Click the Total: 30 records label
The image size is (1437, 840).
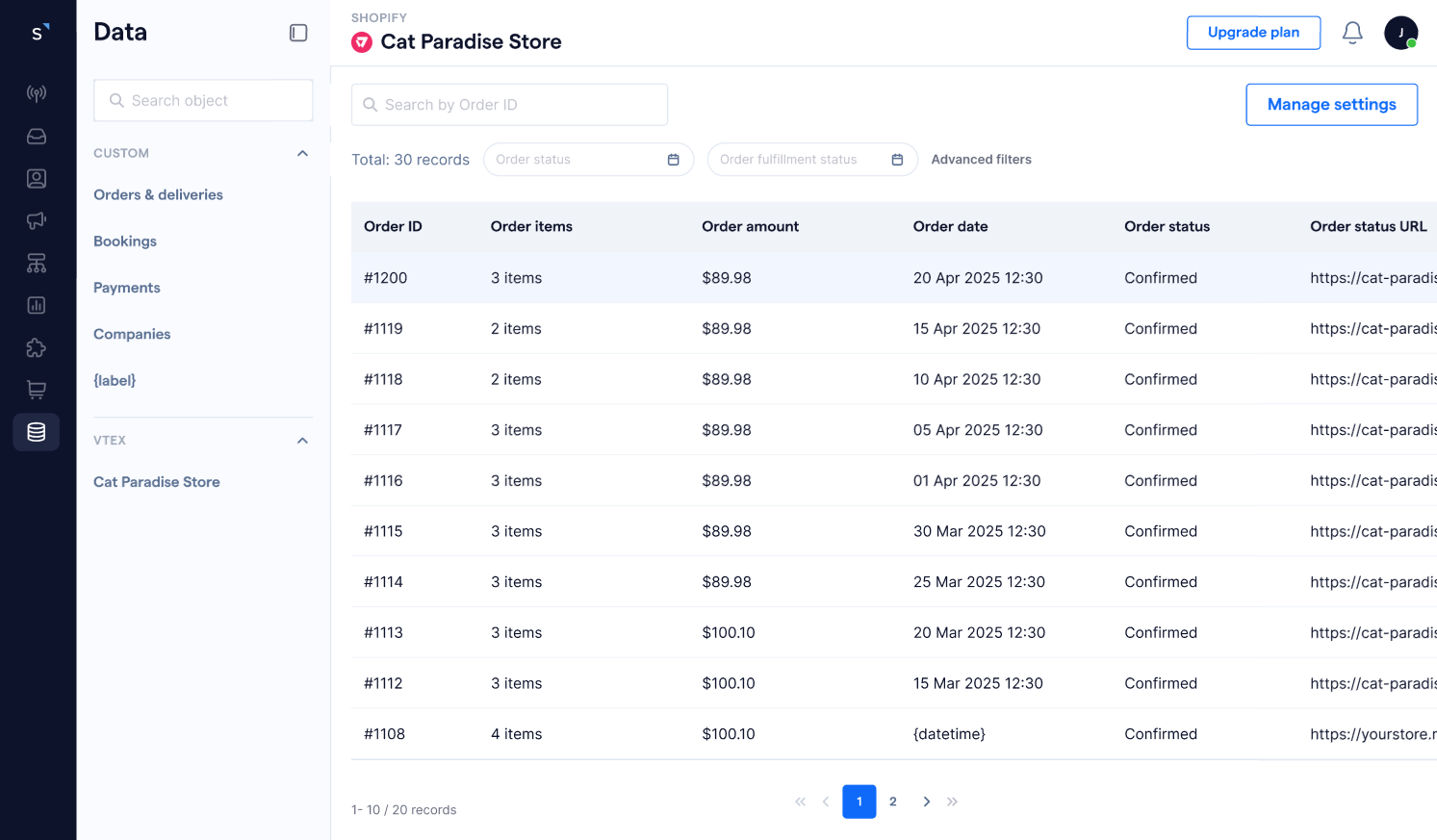(x=410, y=160)
